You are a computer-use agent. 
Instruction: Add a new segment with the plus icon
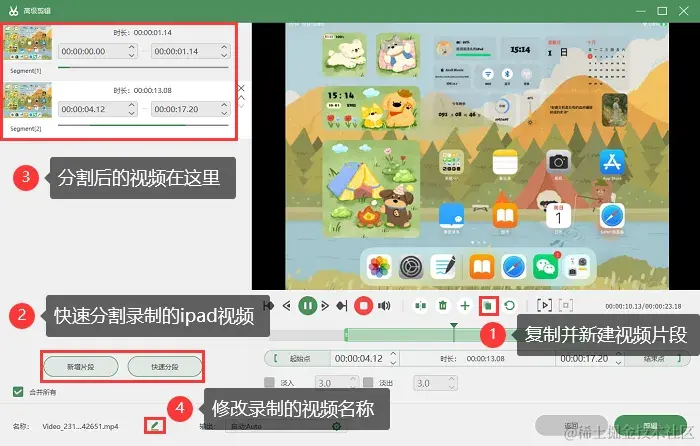pyautogui.click(x=465, y=306)
